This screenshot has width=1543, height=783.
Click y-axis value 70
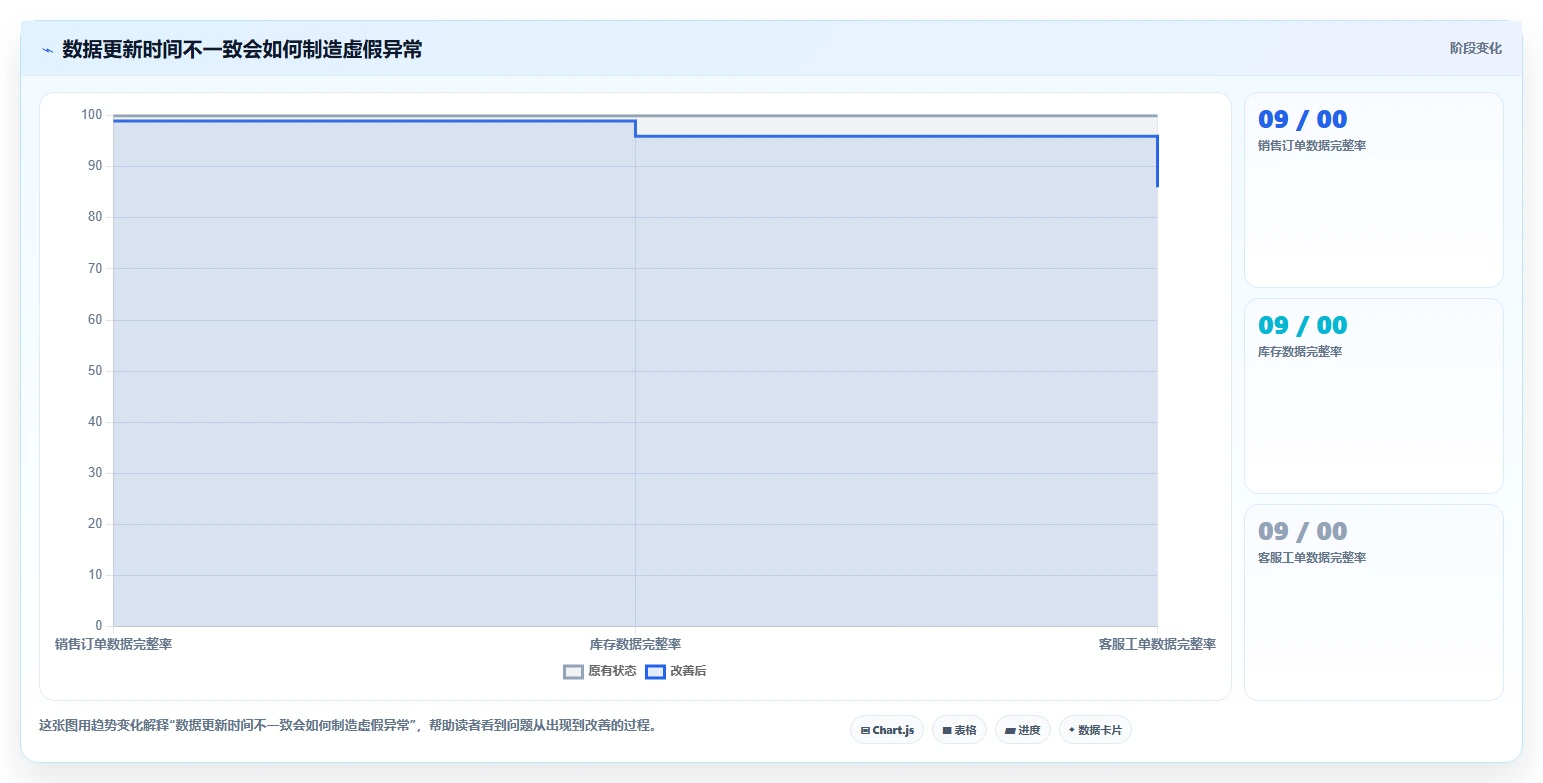coord(96,268)
